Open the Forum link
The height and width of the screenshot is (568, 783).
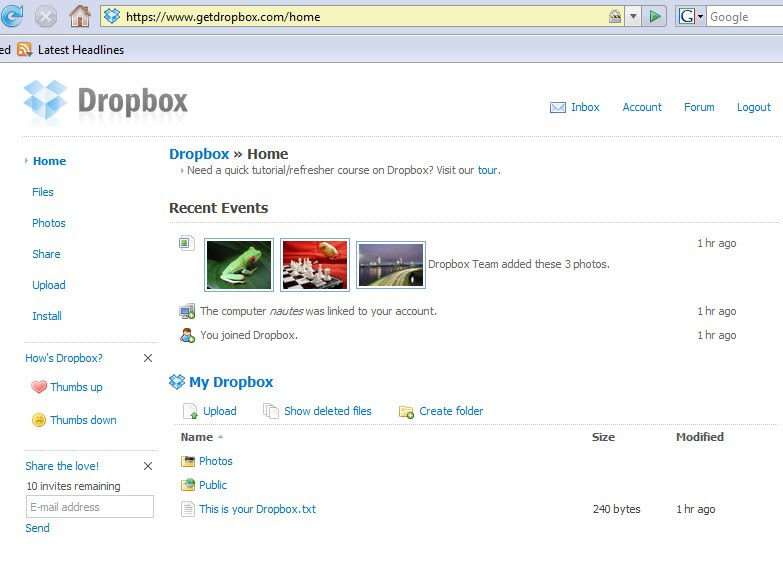[699, 107]
